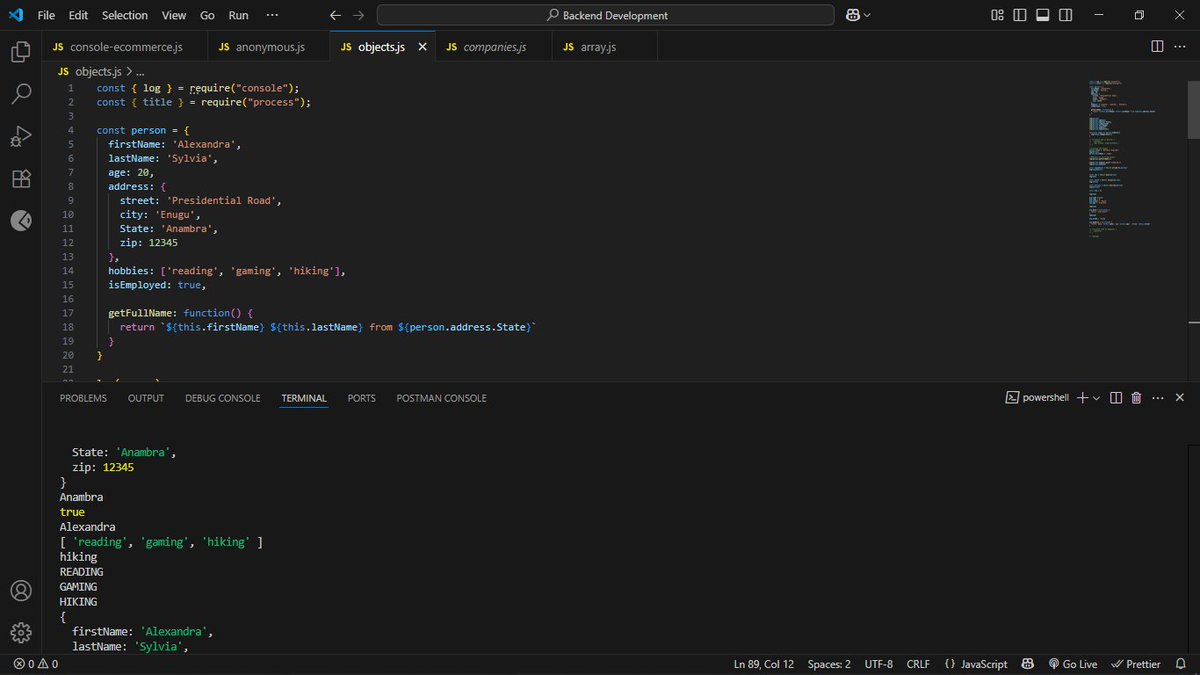Open Copilot chat icon in title bar
Screen dimensions: 1200x675
[853, 15]
